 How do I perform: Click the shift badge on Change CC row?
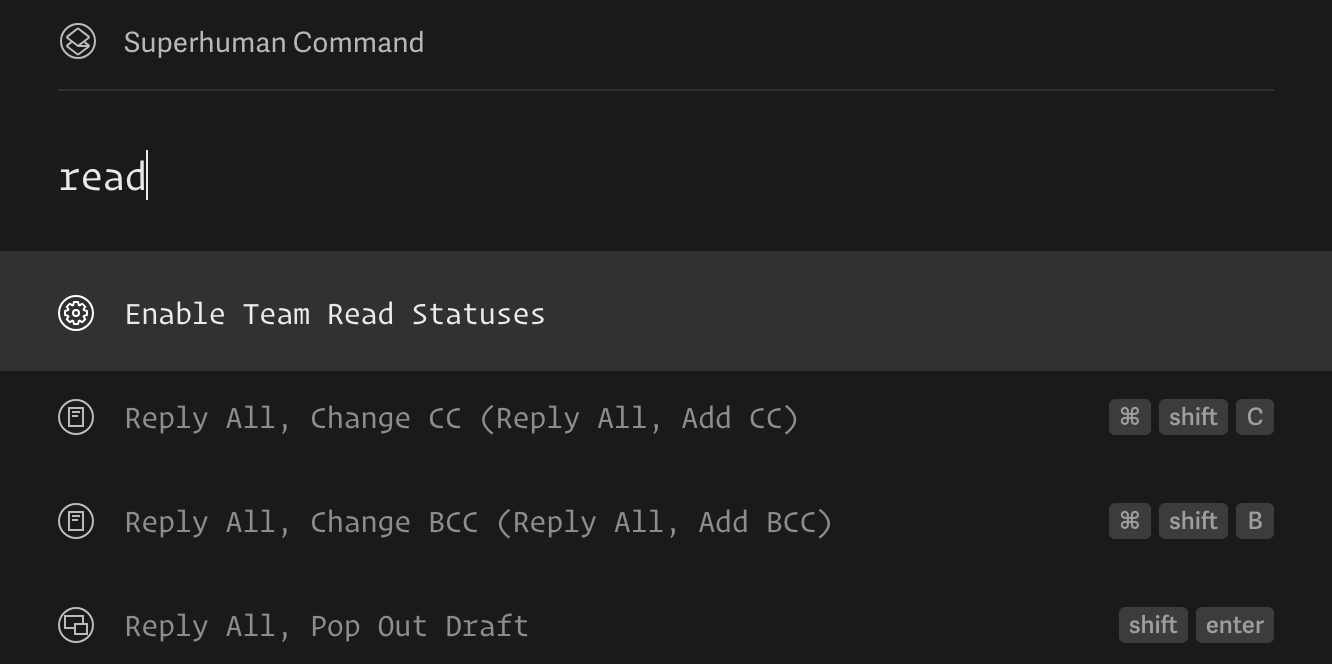tap(1193, 417)
